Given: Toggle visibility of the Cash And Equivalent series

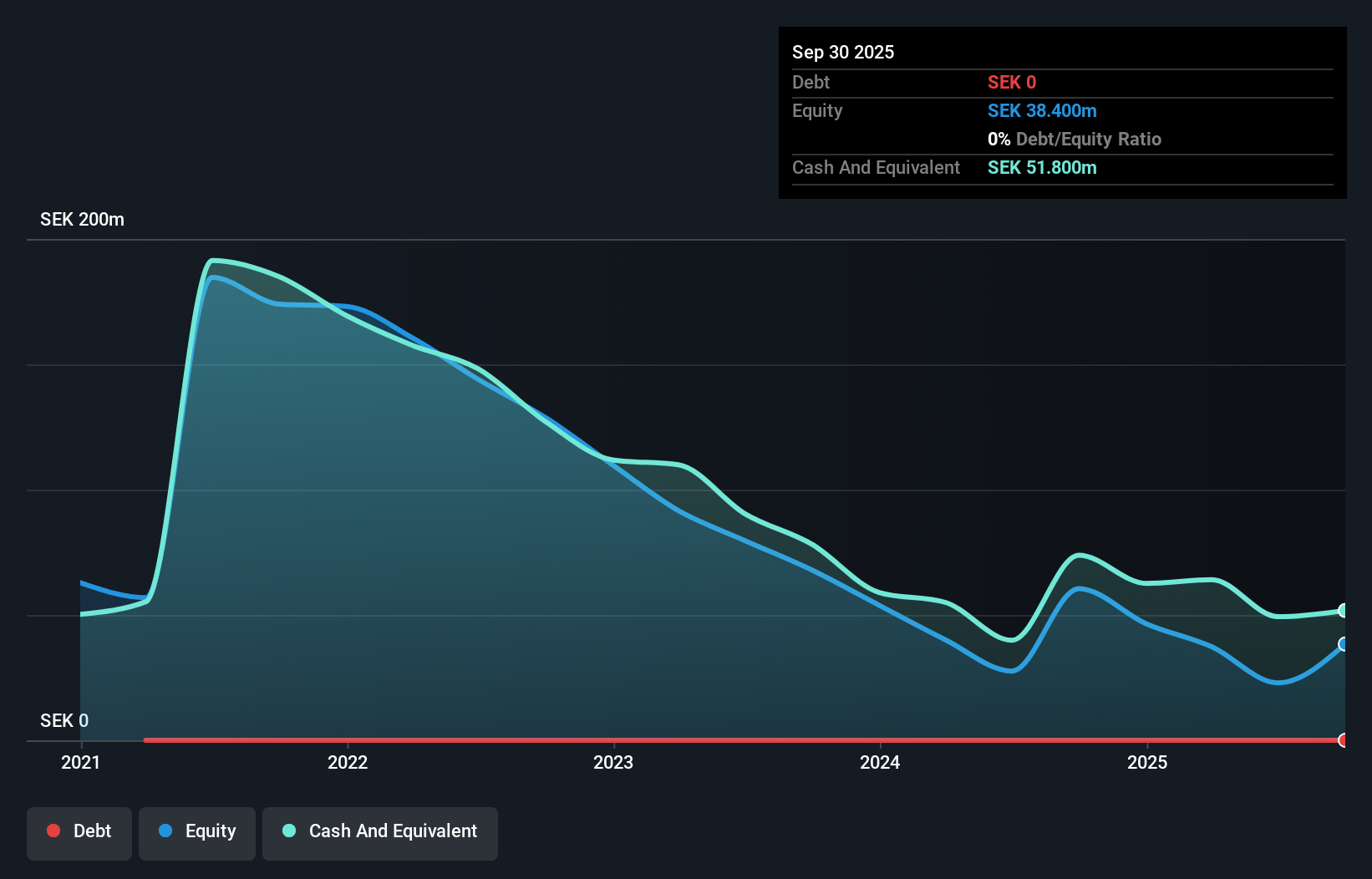Looking at the screenshot, I should tap(380, 833).
